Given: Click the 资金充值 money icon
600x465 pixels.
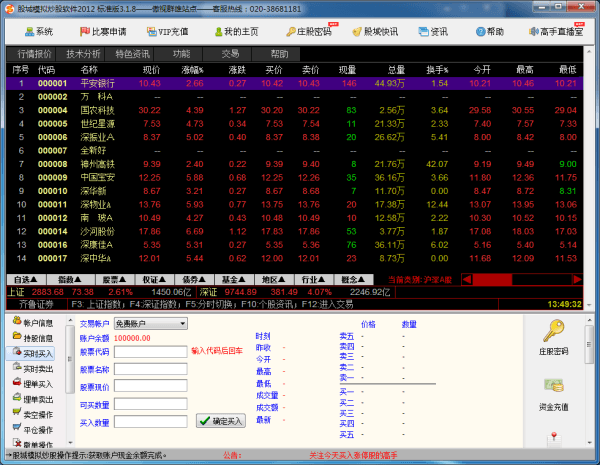Looking at the screenshot, I should click(554, 386).
